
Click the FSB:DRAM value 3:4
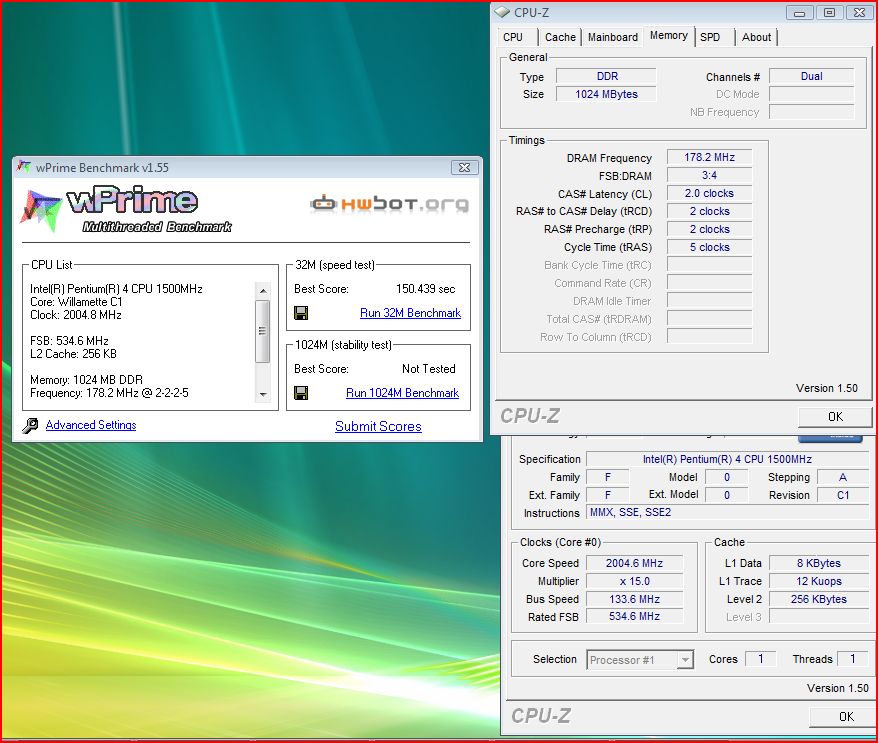(709, 175)
